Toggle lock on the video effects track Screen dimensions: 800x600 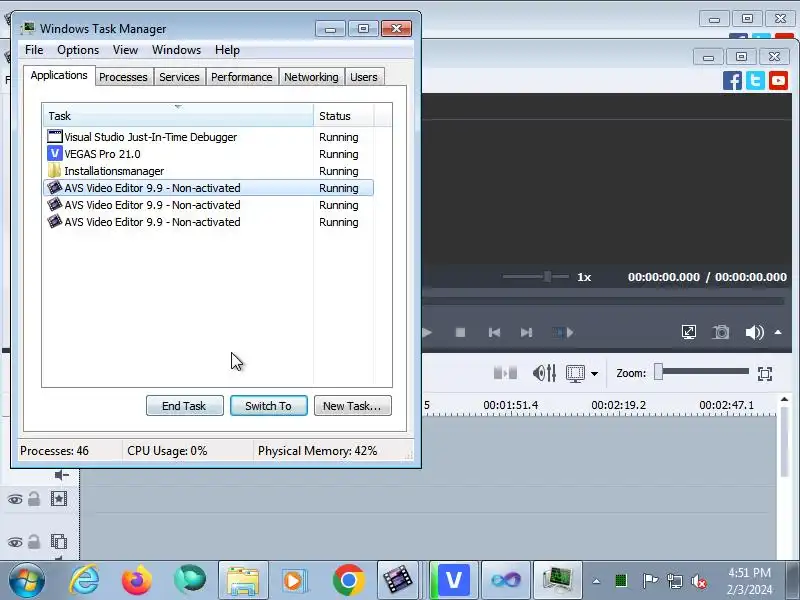(34, 498)
